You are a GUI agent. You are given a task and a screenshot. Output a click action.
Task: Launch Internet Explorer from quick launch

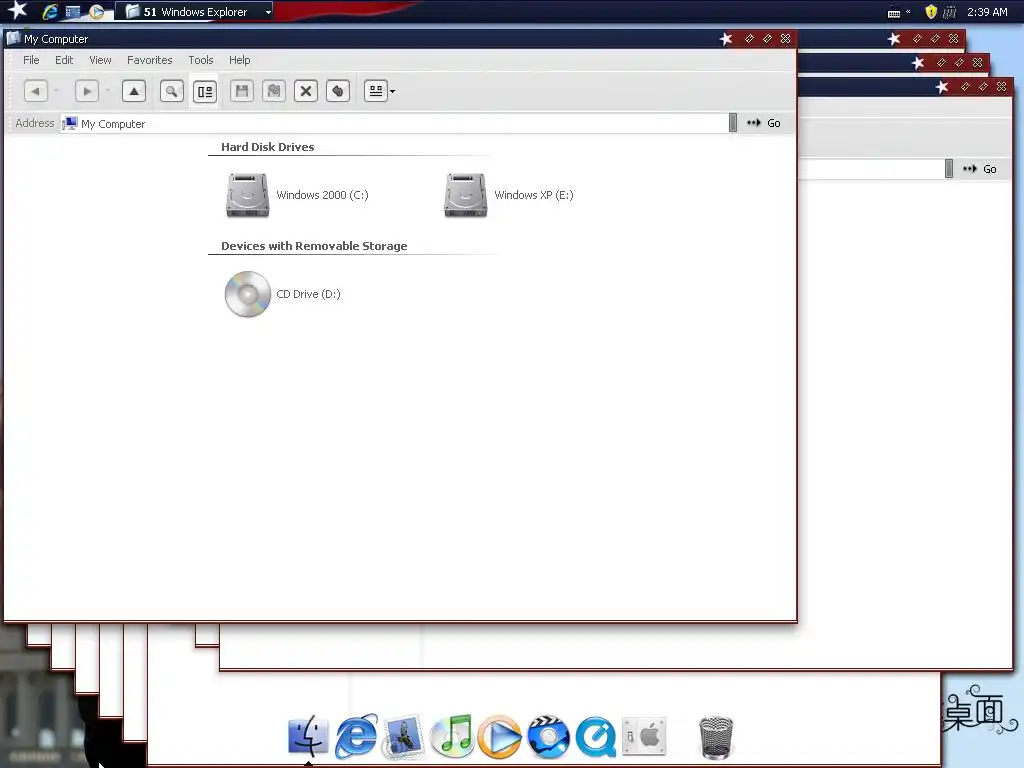pos(50,11)
